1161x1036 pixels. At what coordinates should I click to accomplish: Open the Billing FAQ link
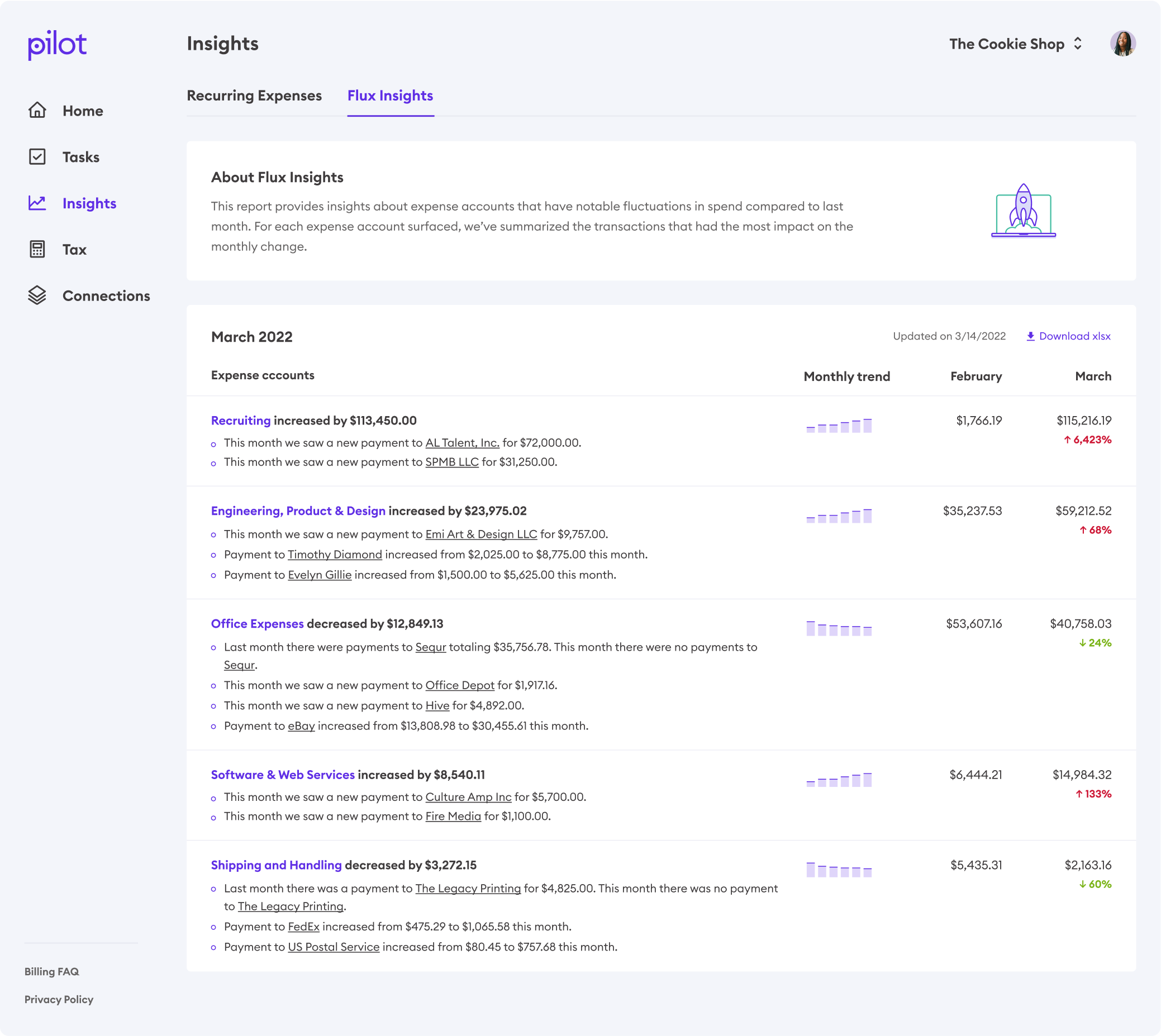(52, 972)
